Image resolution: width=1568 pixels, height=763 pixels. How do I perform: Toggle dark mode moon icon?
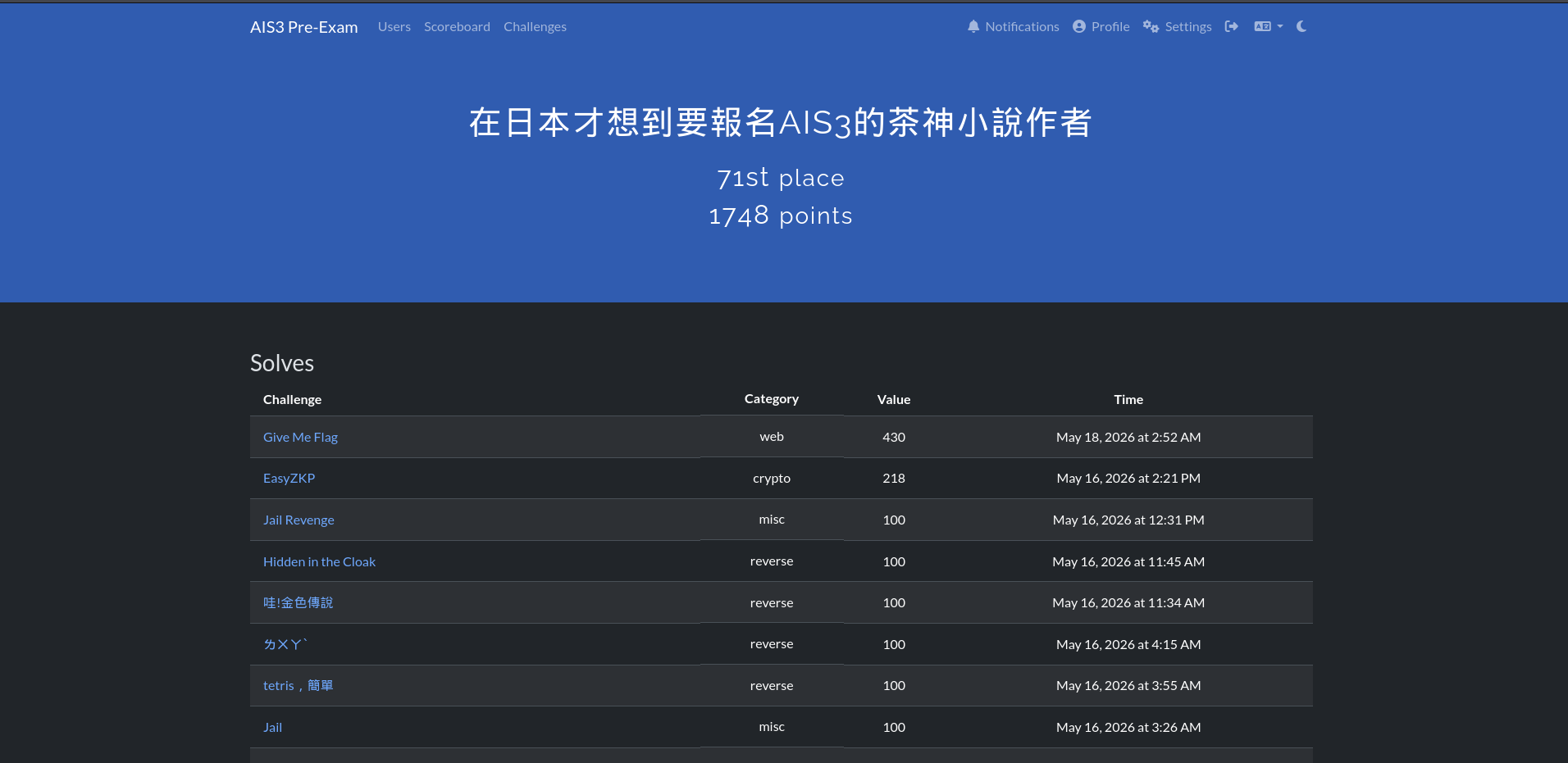1301,26
